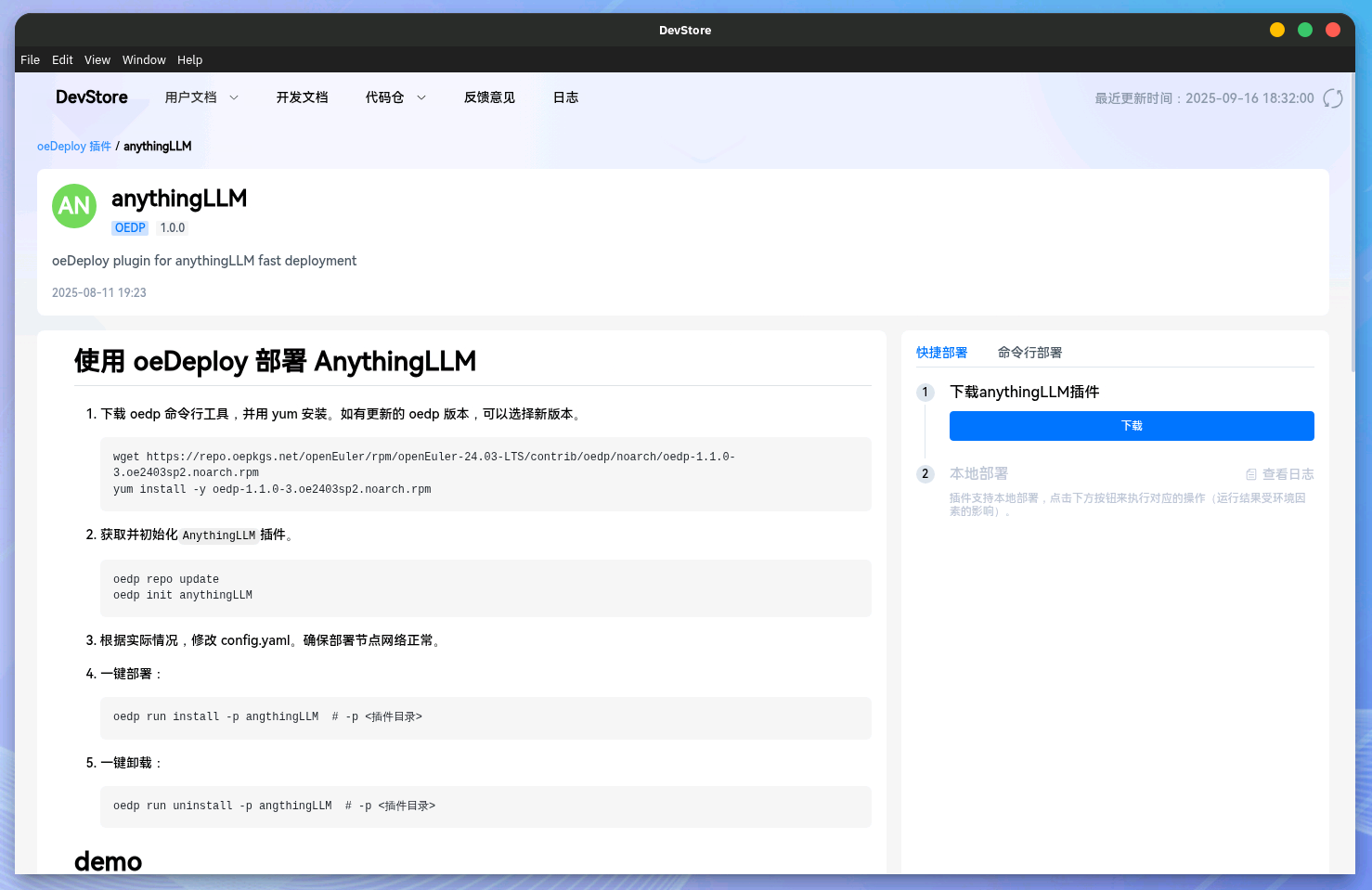Expand the 用户文档 dropdown chevron
The height and width of the screenshot is (890, 1372).
point(234,97)
